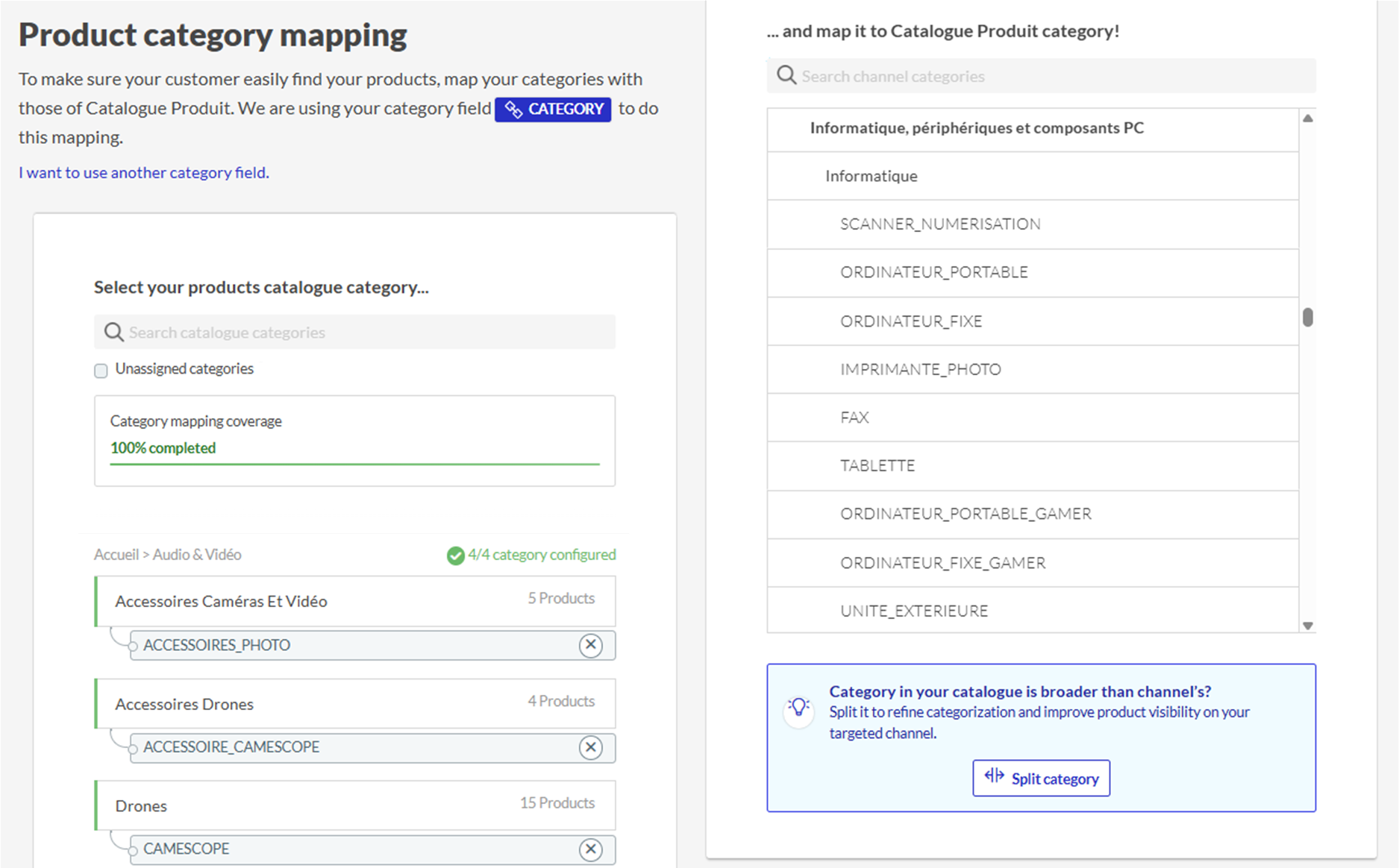Screen dimensions: 1399x868
Task: Click the green configured checkmark icon
Action: [455, 556]
